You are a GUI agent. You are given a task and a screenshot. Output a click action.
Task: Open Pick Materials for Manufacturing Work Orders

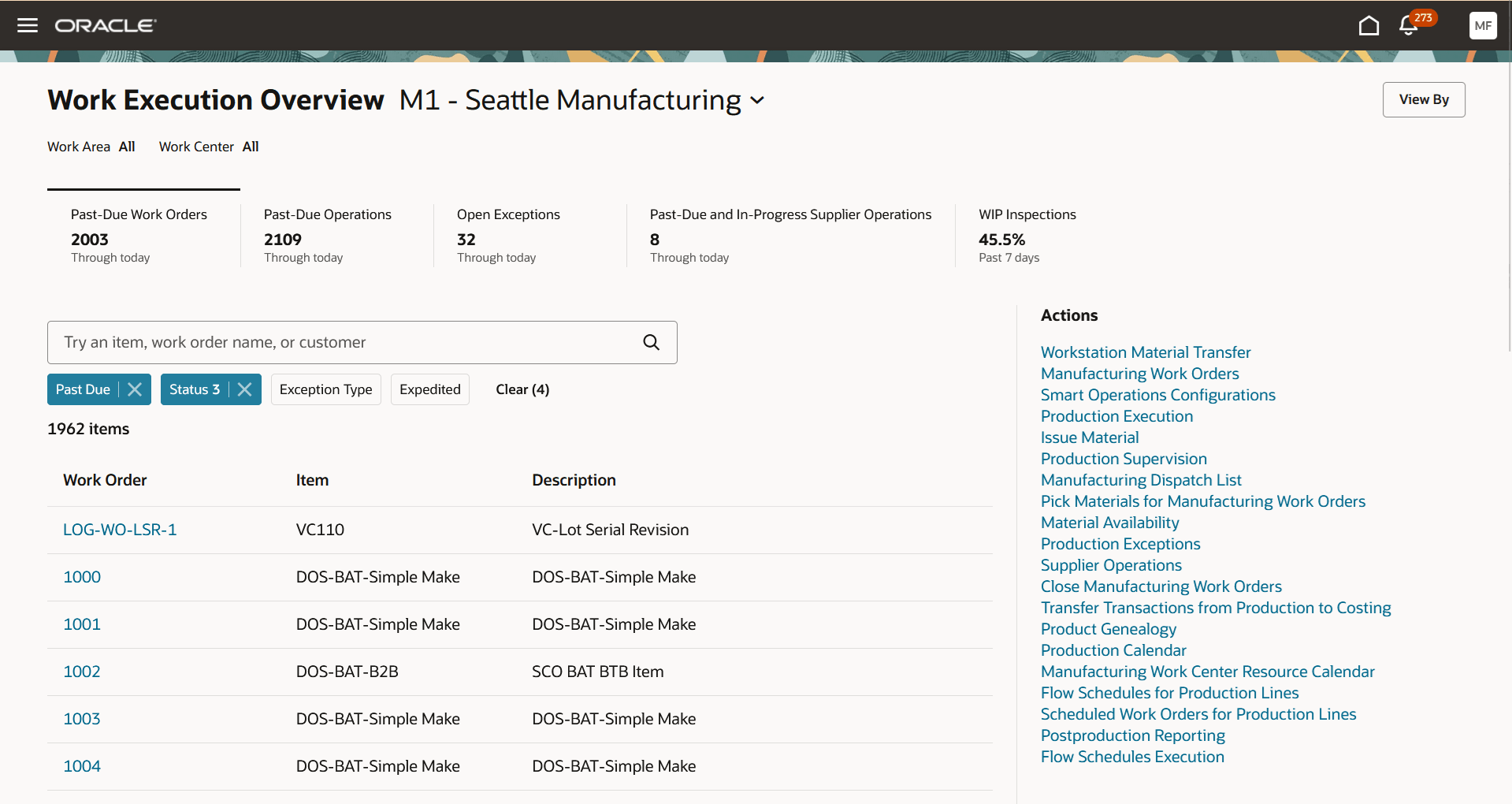click(x=1203, y=501)
